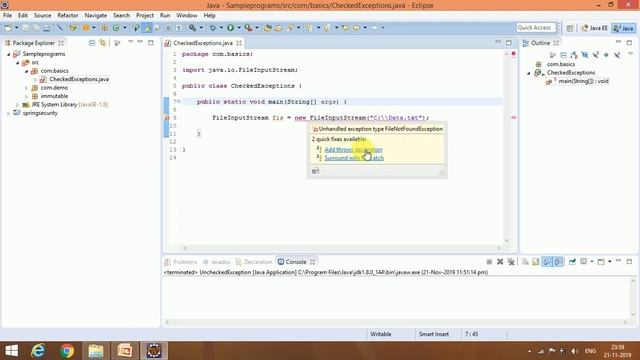The width and height of the screenshot is (640, 360).
Task: Click the Windows Start button
Action: (11, 351)
